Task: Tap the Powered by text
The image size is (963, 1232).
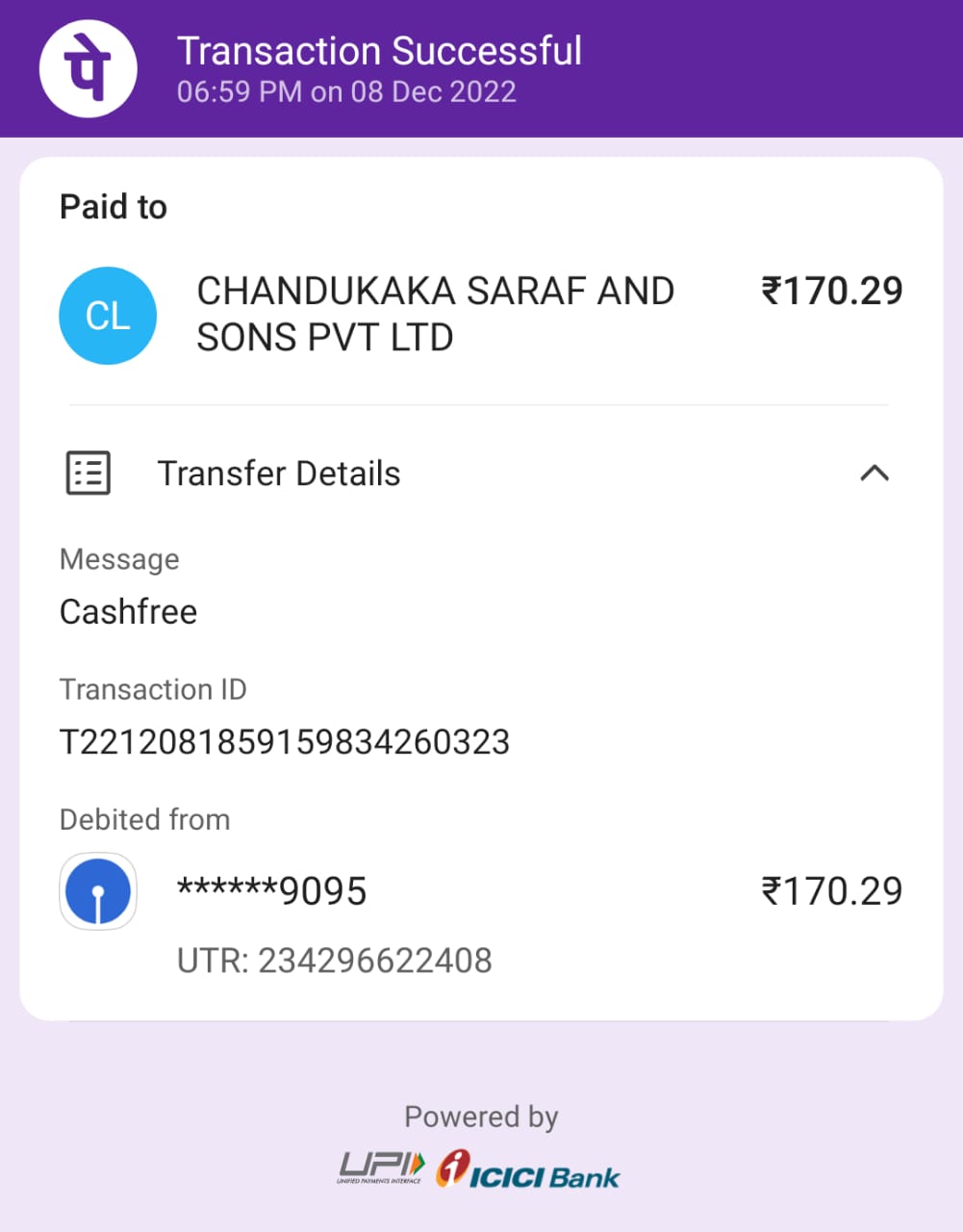Action: [x=481, y=1117]
